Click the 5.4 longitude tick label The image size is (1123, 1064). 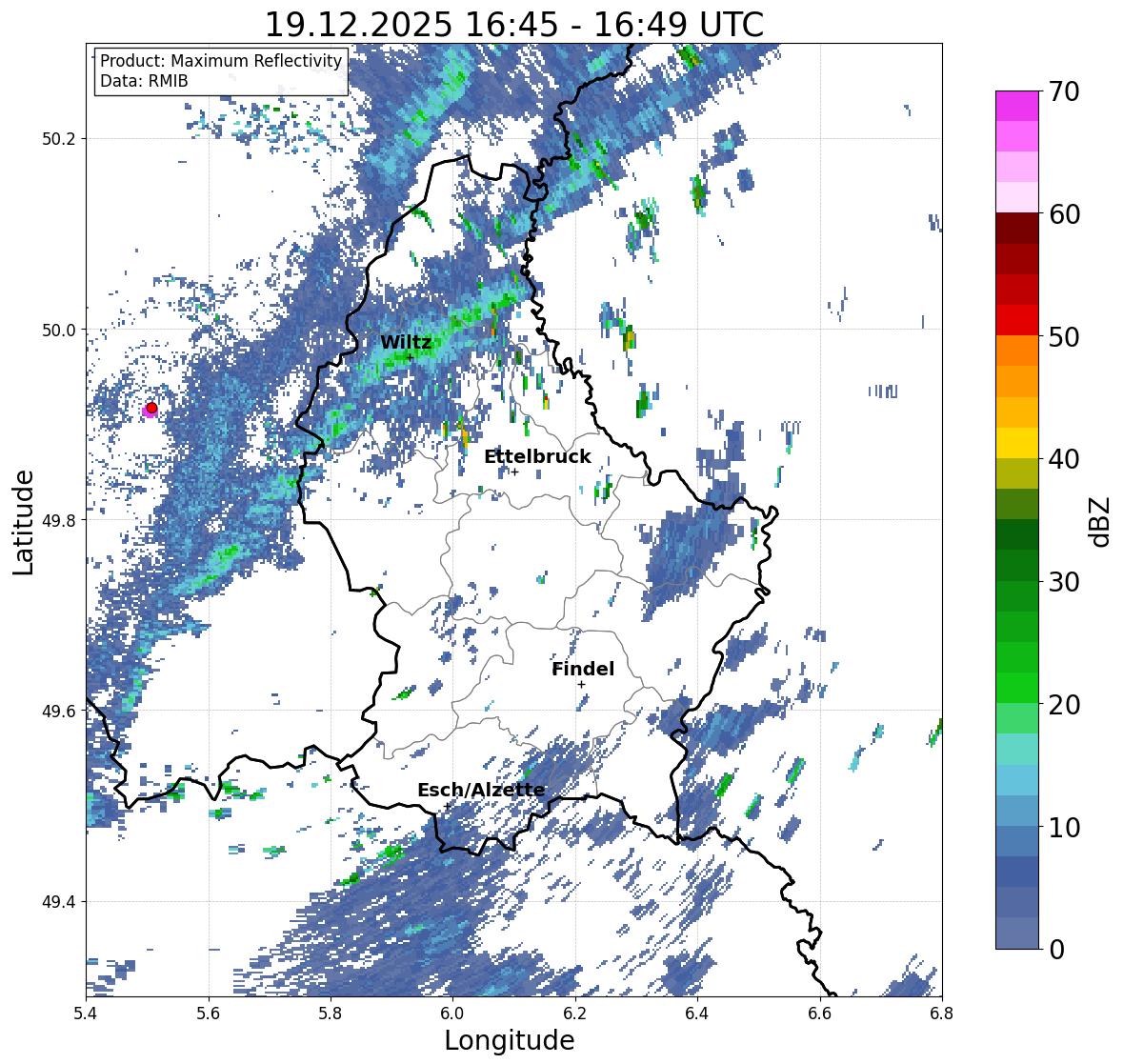click(86, 1014)
